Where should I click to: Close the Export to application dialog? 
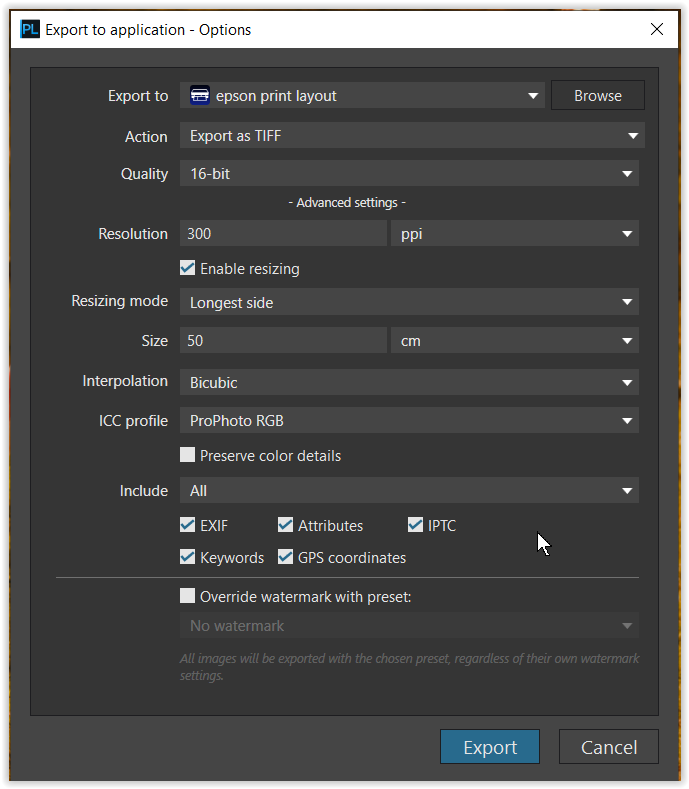[x=657, y=29]
